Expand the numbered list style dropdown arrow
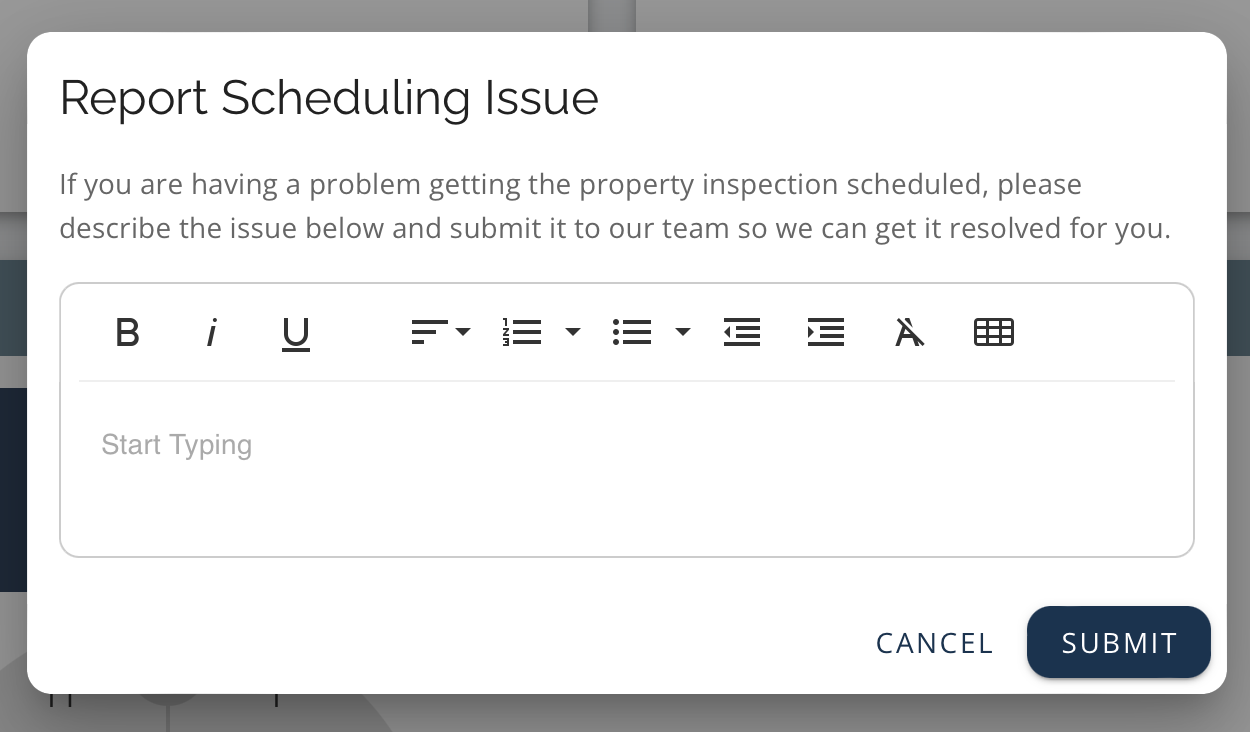The height and width of the screenshot is (732, 1250). click(x=573, y=332)
